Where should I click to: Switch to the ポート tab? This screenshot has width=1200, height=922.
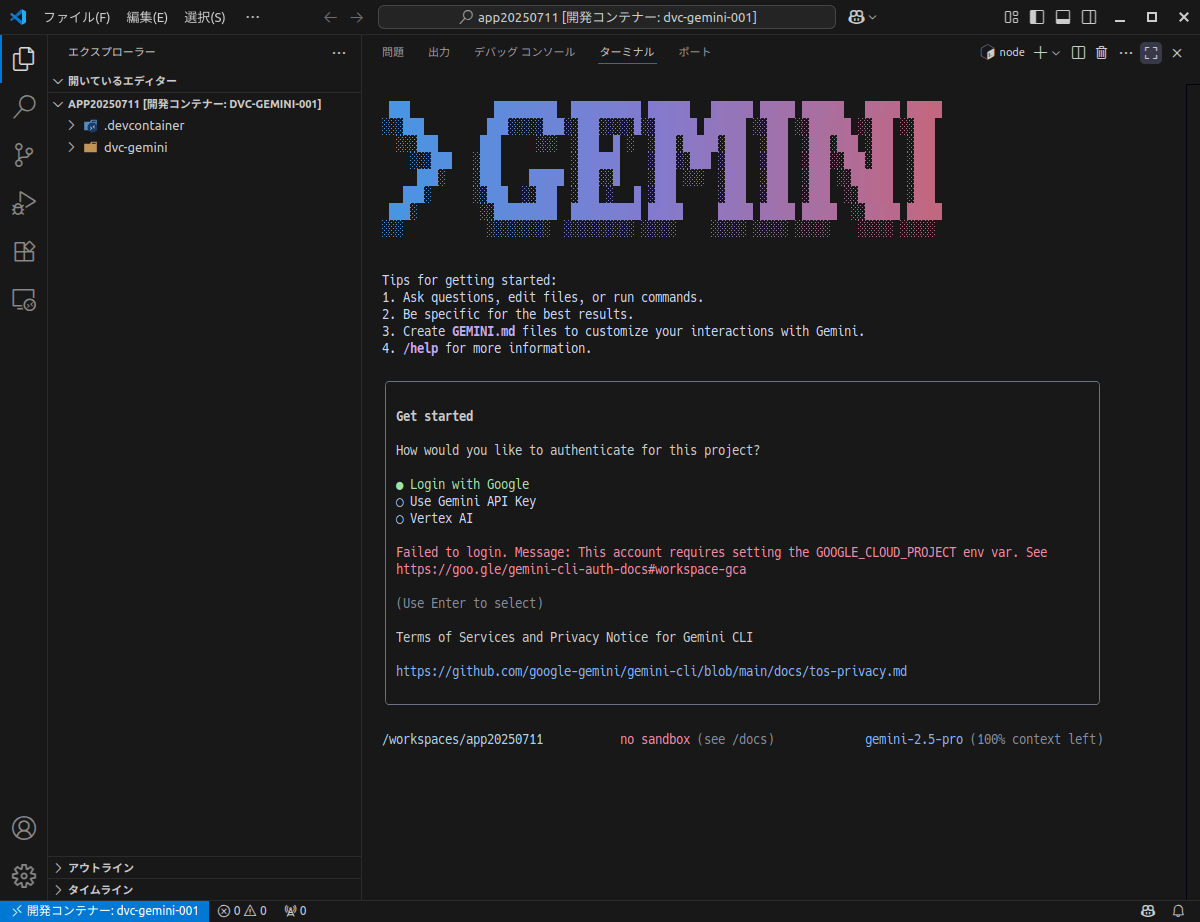pos(695,52)
